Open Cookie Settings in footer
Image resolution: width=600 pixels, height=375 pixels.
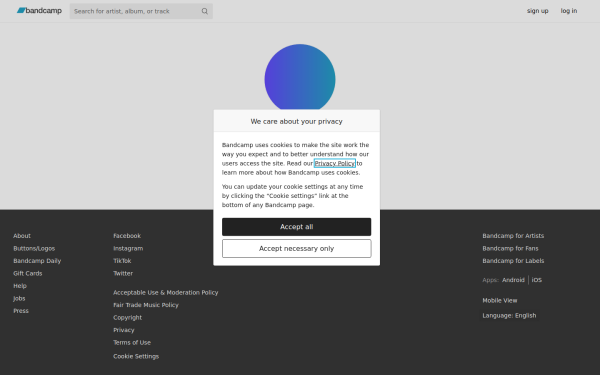(x=136, y=356)
